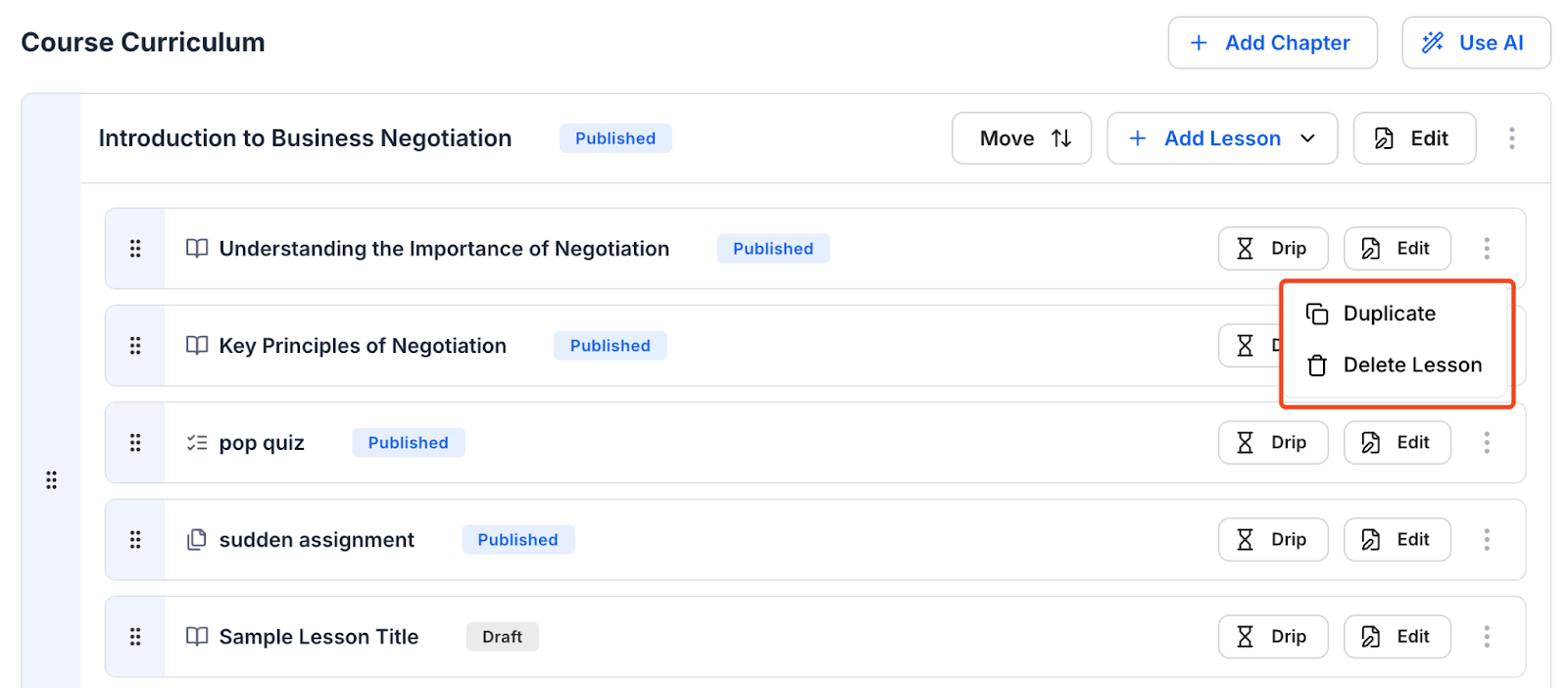
Task: Click the Move chapter button
Action: [x=1021, y=138]
